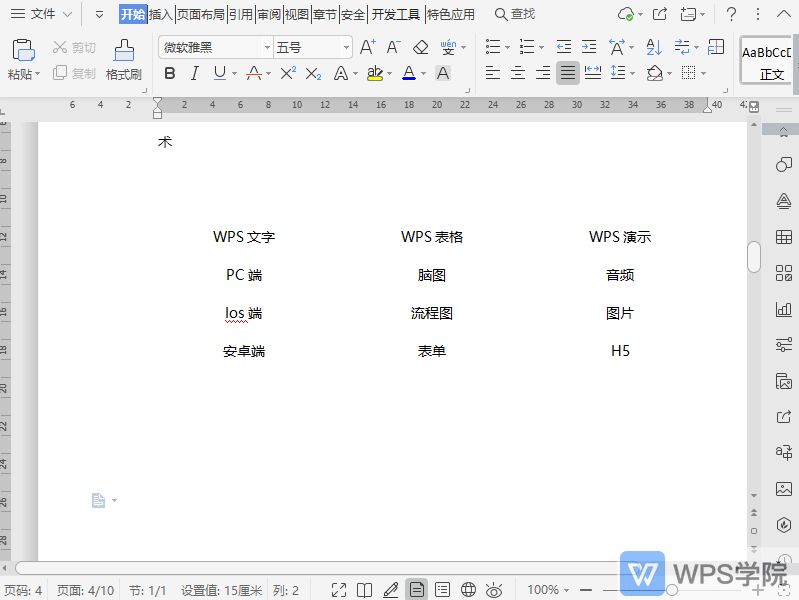The height and width of the screenshot is (600, 799).
Task: Toggle bold formatting
Action: point(170,73)
